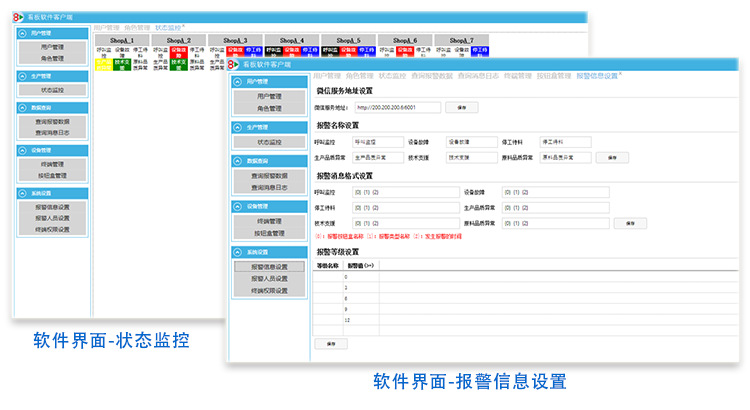Click 终端权限设置 in the back window sidebar
Viewport: 750px width, 410px height.
52,229
